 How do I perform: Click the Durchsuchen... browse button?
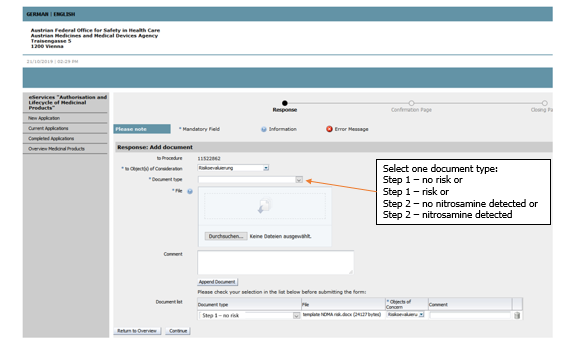226,236
